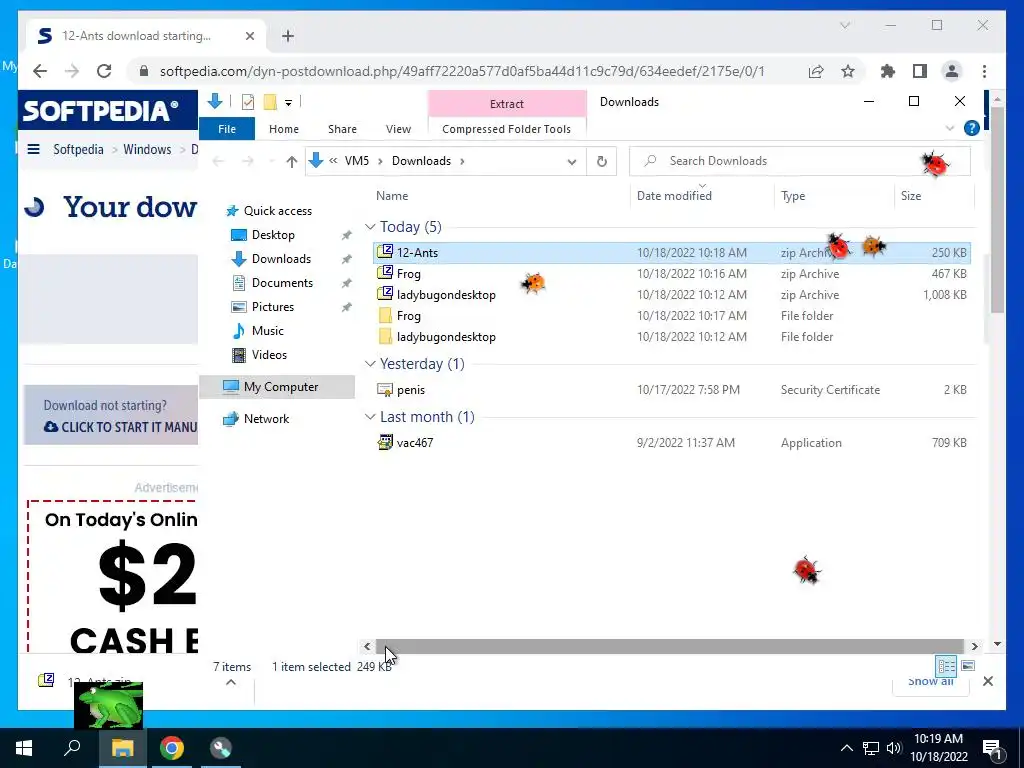
Task: Show hidden tray icons chevron
Action: coord(846,748)
